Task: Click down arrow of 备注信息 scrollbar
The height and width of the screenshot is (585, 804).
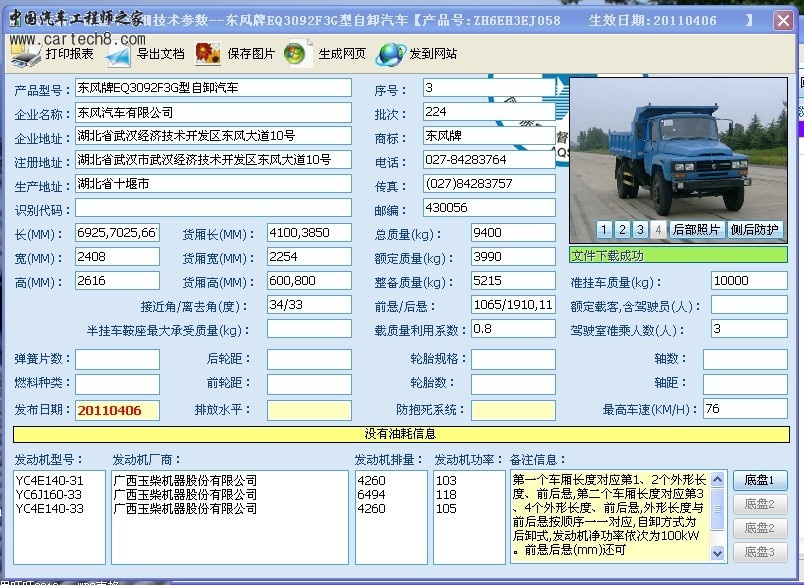Action: point(717,553)
